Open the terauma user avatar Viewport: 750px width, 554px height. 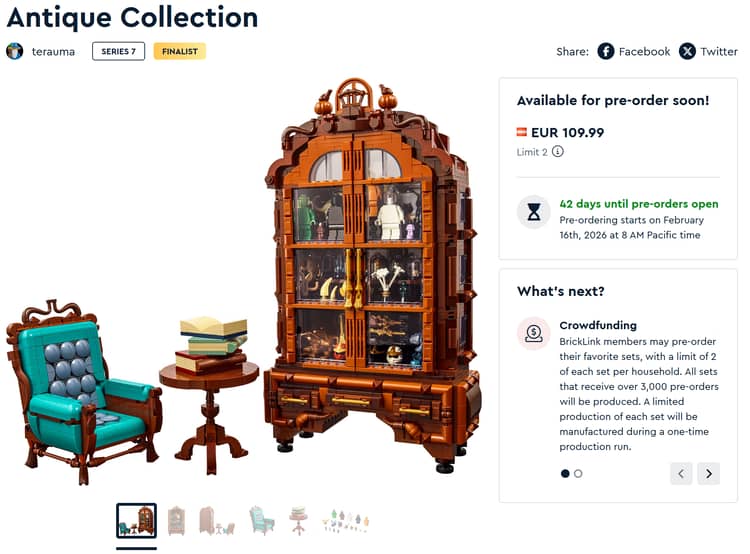(x=15, y=51)
